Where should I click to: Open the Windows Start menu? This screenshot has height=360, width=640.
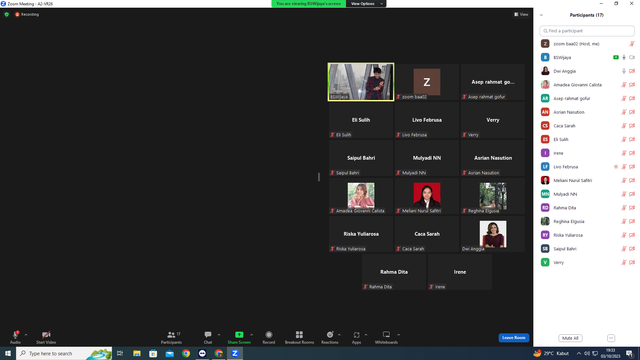click(x=8, y=353)
